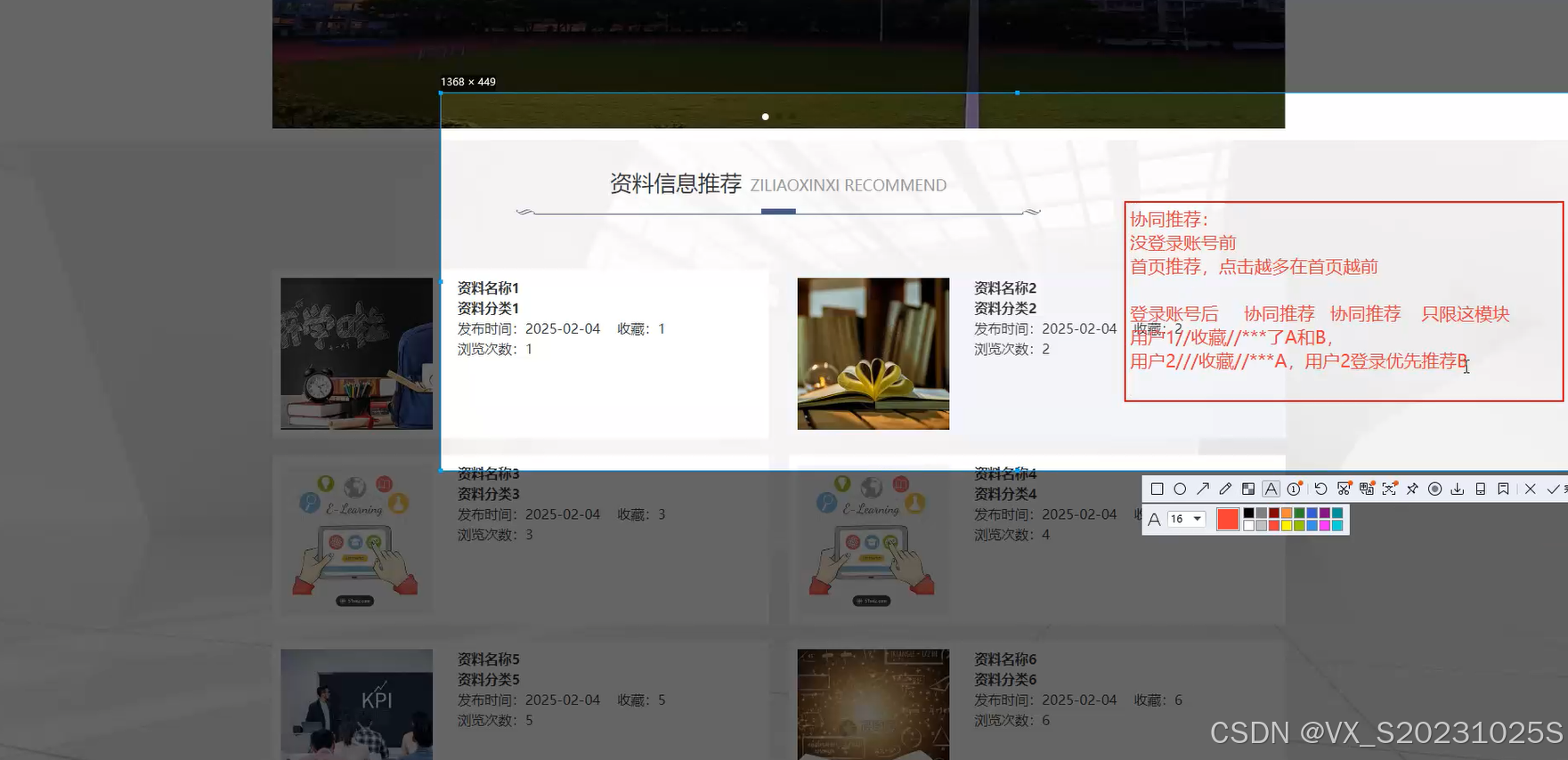This screenshot has height=760, width=1568.
Task: Click the OCR text recognition icon
Action: click(1389, 489)
